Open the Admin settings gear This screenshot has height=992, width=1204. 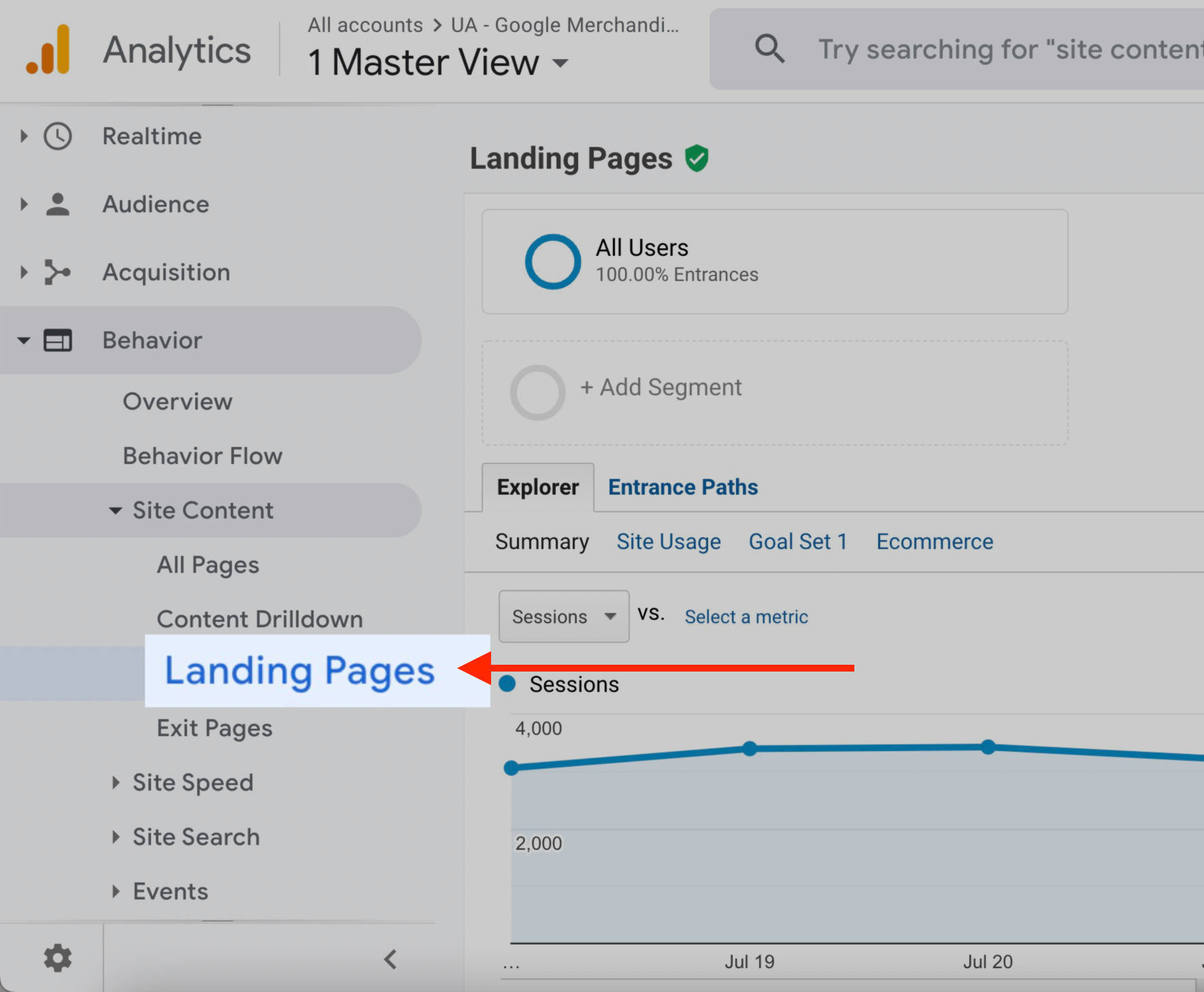coord(57,958)
